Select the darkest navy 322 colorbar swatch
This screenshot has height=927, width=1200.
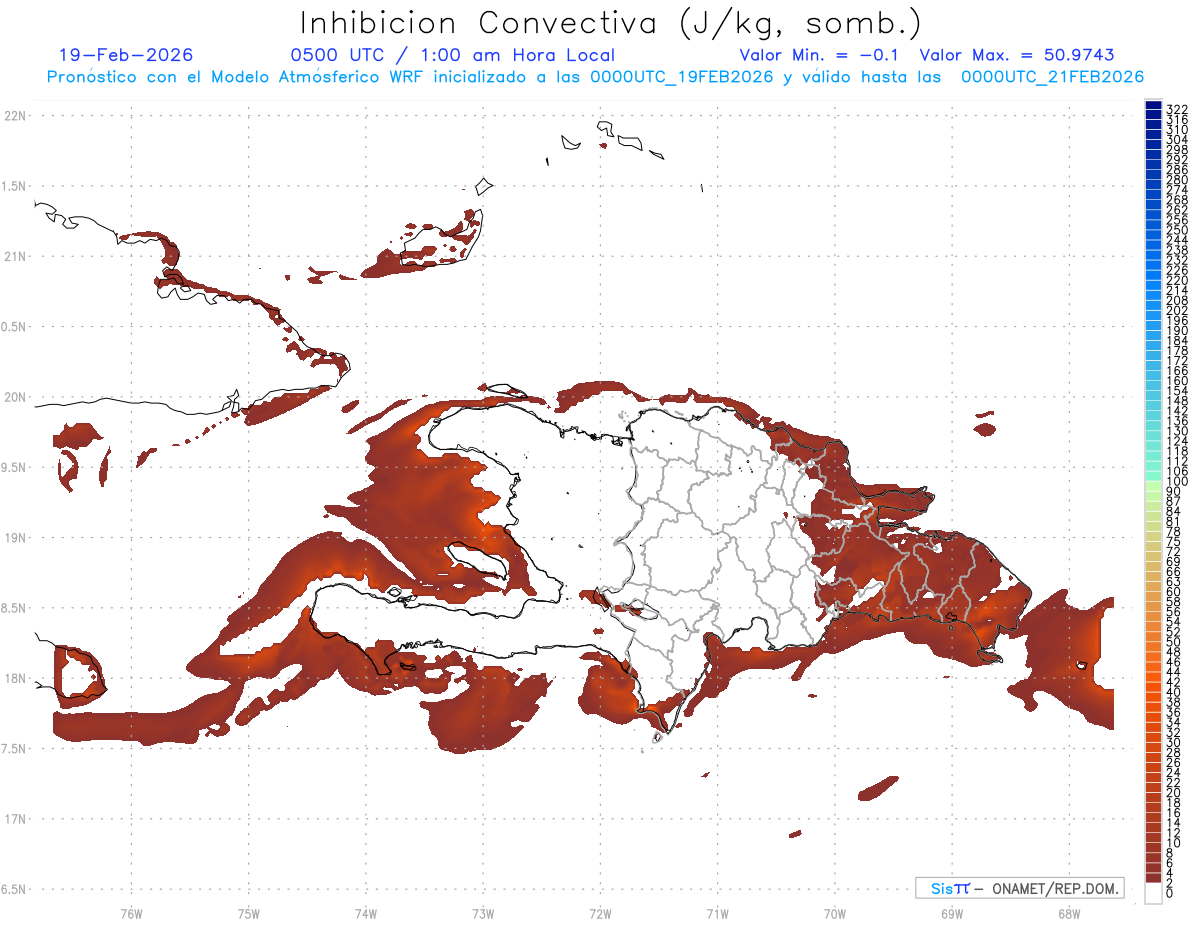[1153, 106]
